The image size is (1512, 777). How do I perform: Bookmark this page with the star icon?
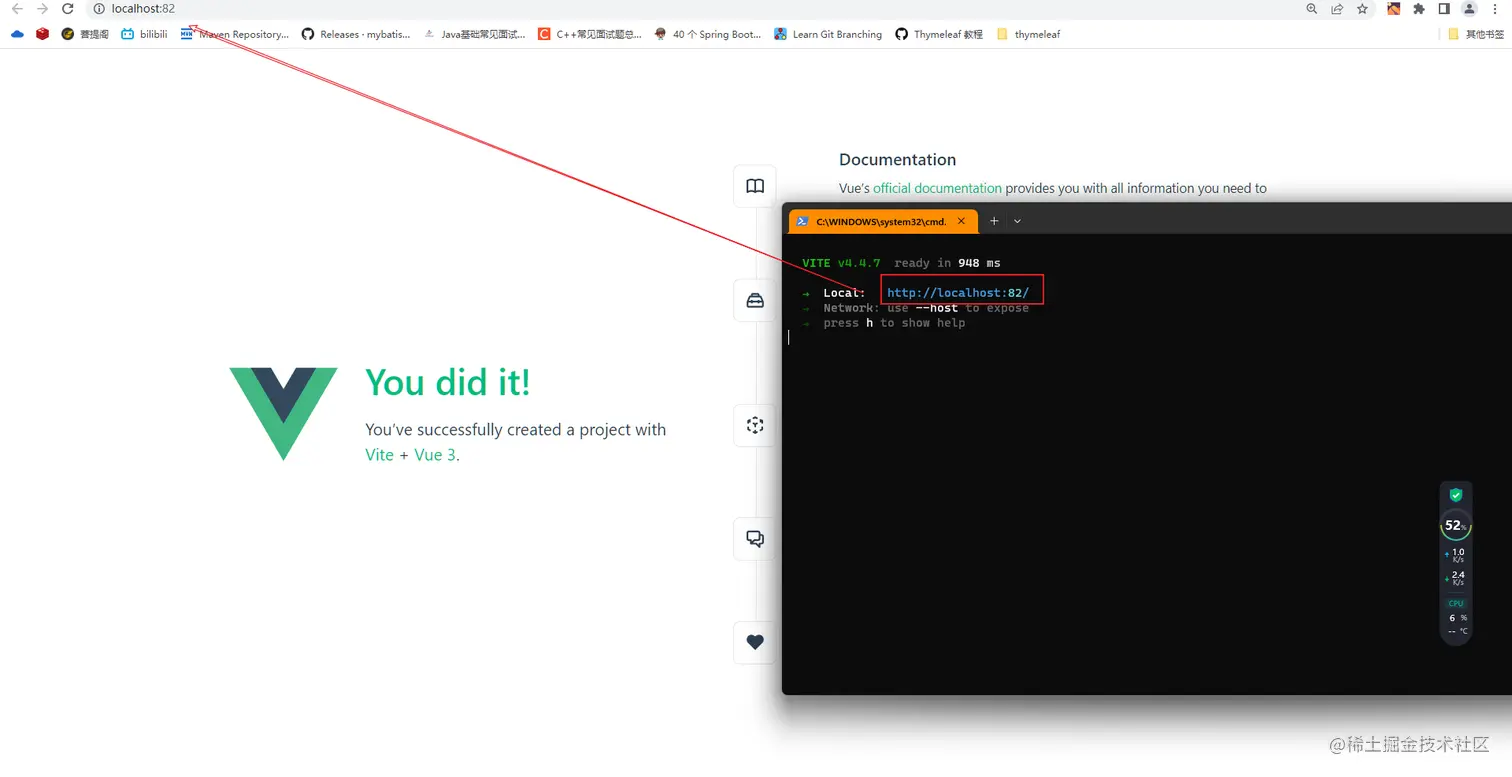point(1362,9)
